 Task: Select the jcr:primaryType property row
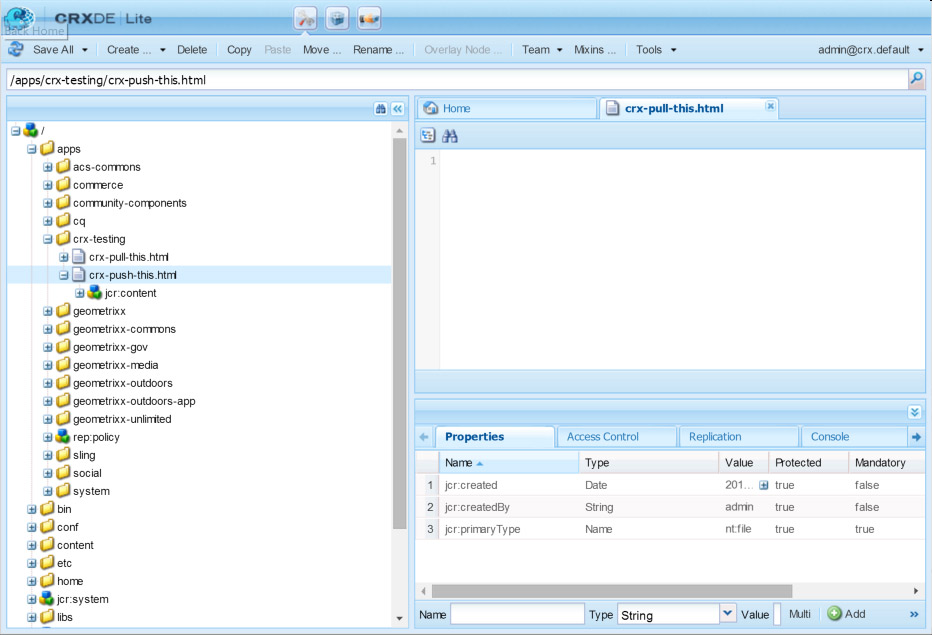pos(670,529)
